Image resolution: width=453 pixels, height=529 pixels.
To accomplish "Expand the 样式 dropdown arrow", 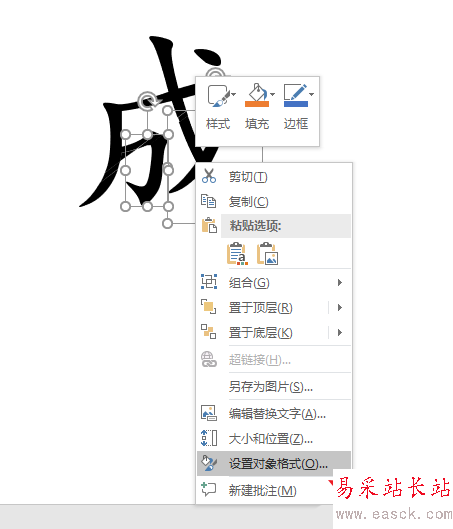I will pos(234,94).
